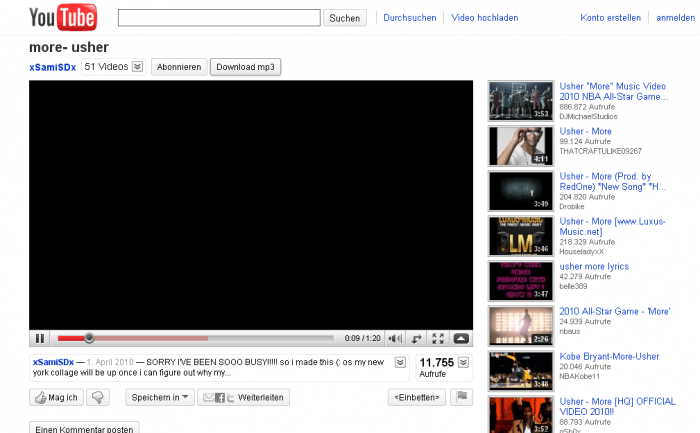The width and height of the screenshot is (700, 433).
Task: Click the video progress bar scrubber
Action: click(x=89, y=338)
